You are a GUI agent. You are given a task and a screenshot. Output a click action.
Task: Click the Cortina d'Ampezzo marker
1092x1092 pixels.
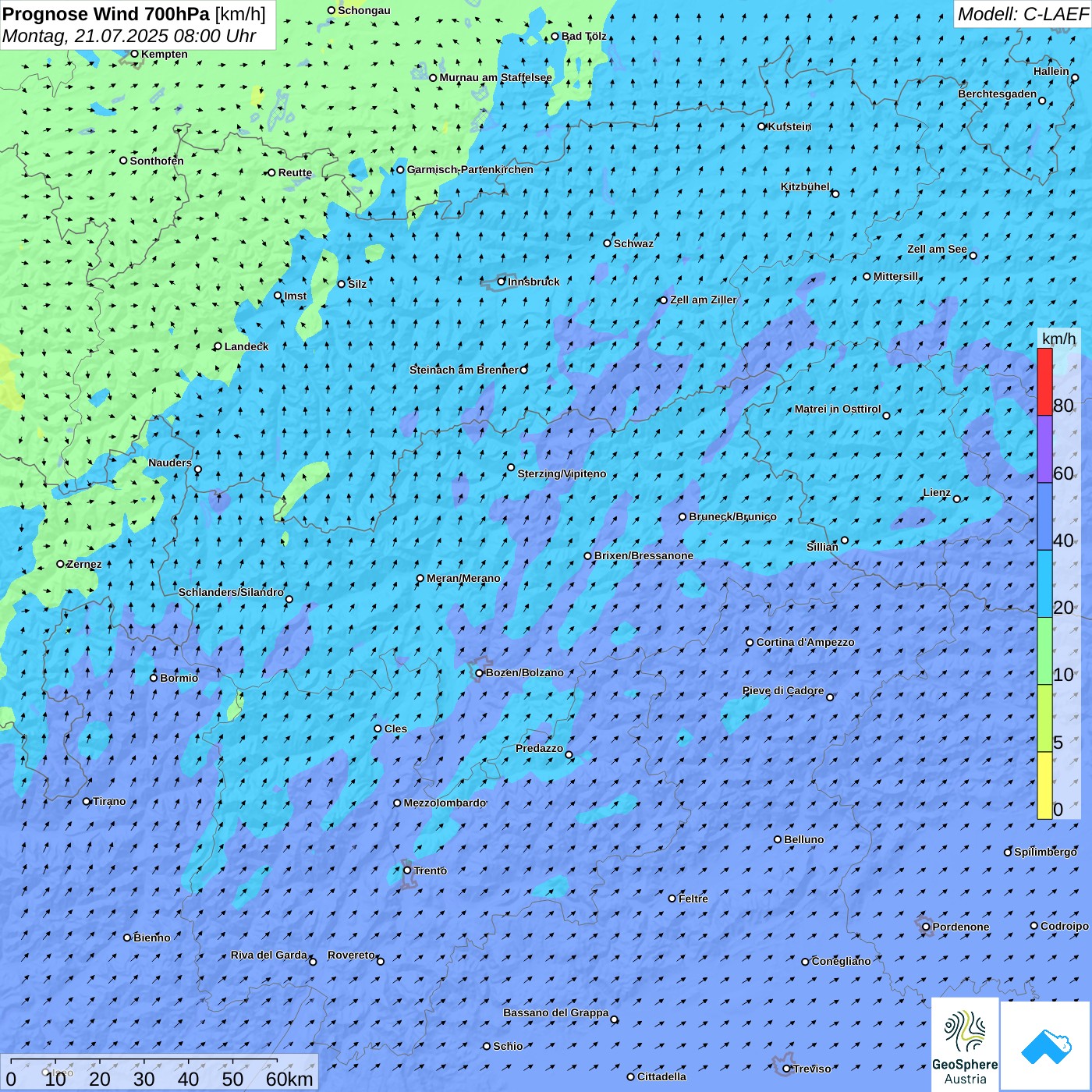(750, 643)
